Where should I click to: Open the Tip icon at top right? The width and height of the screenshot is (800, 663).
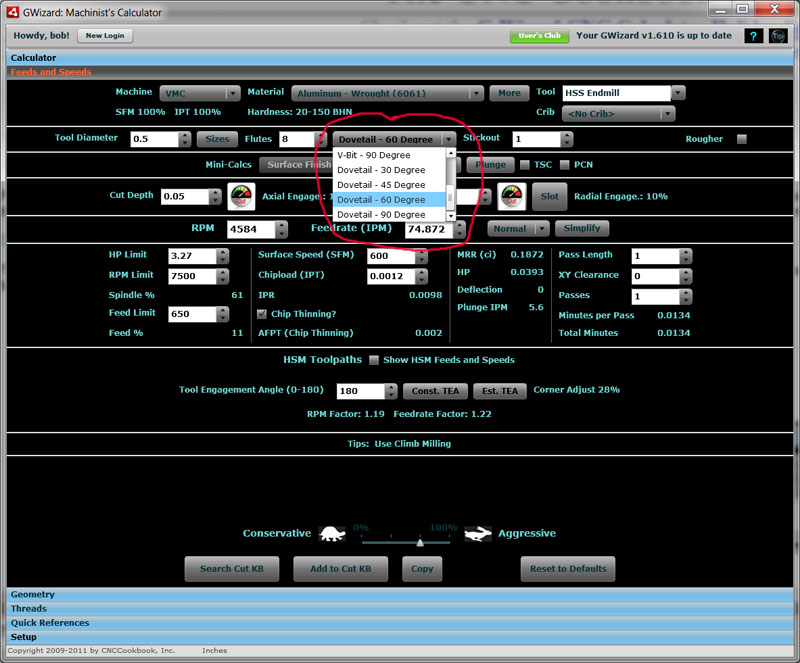(x=779, y=35)
